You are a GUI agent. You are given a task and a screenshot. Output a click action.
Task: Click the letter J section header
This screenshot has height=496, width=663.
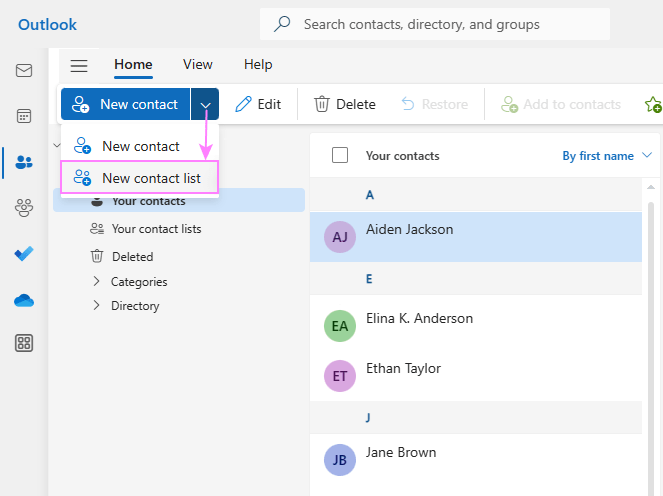[476, 418]
